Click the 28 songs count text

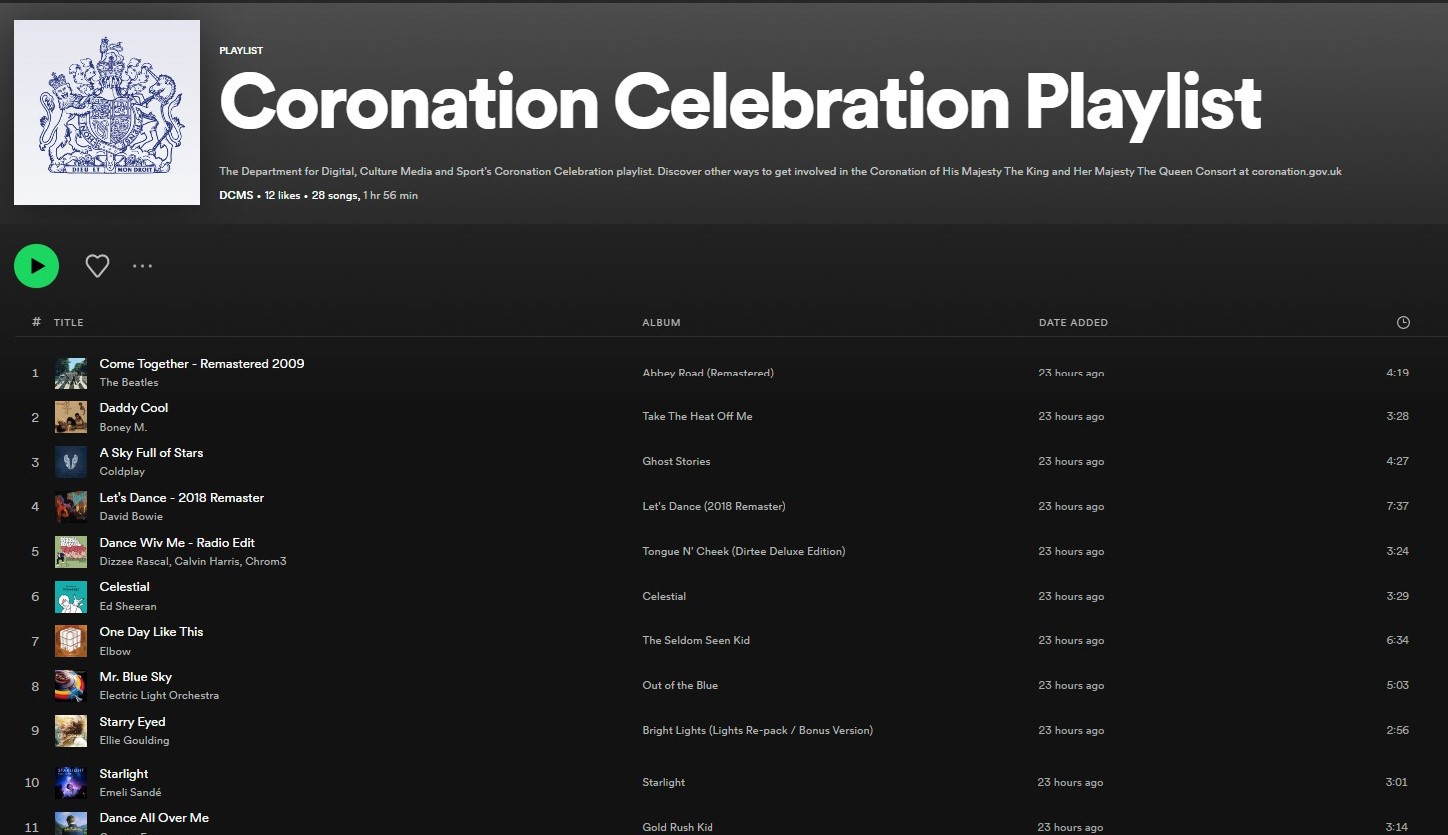point(334,196)
